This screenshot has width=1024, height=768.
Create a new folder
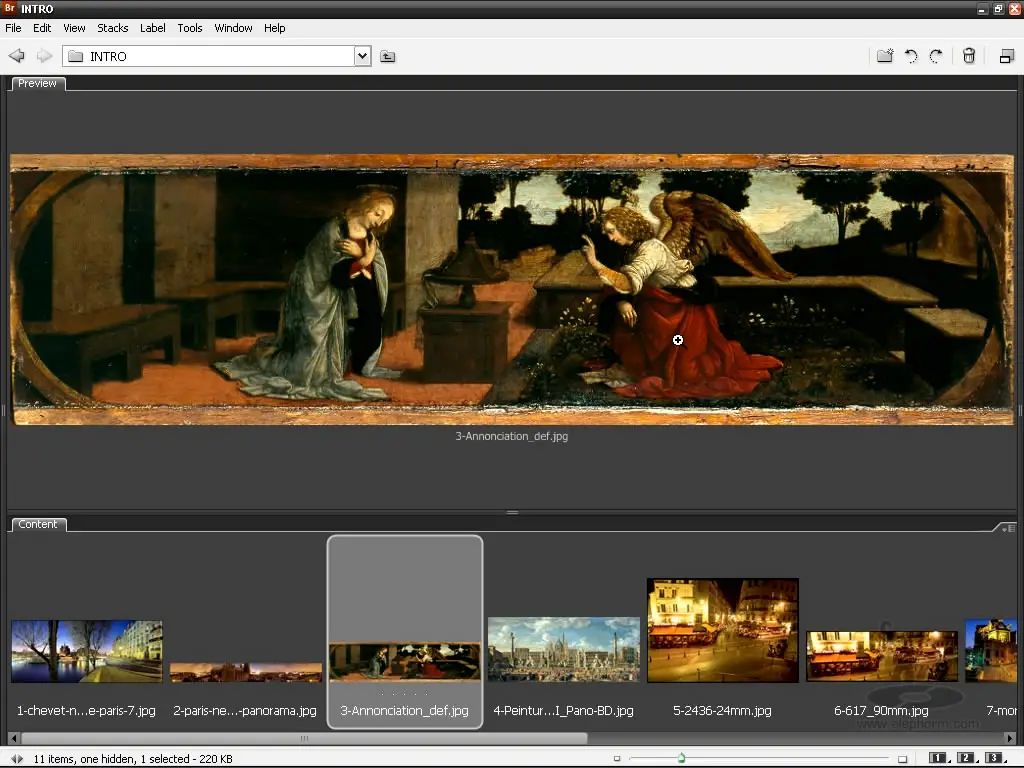885,56
